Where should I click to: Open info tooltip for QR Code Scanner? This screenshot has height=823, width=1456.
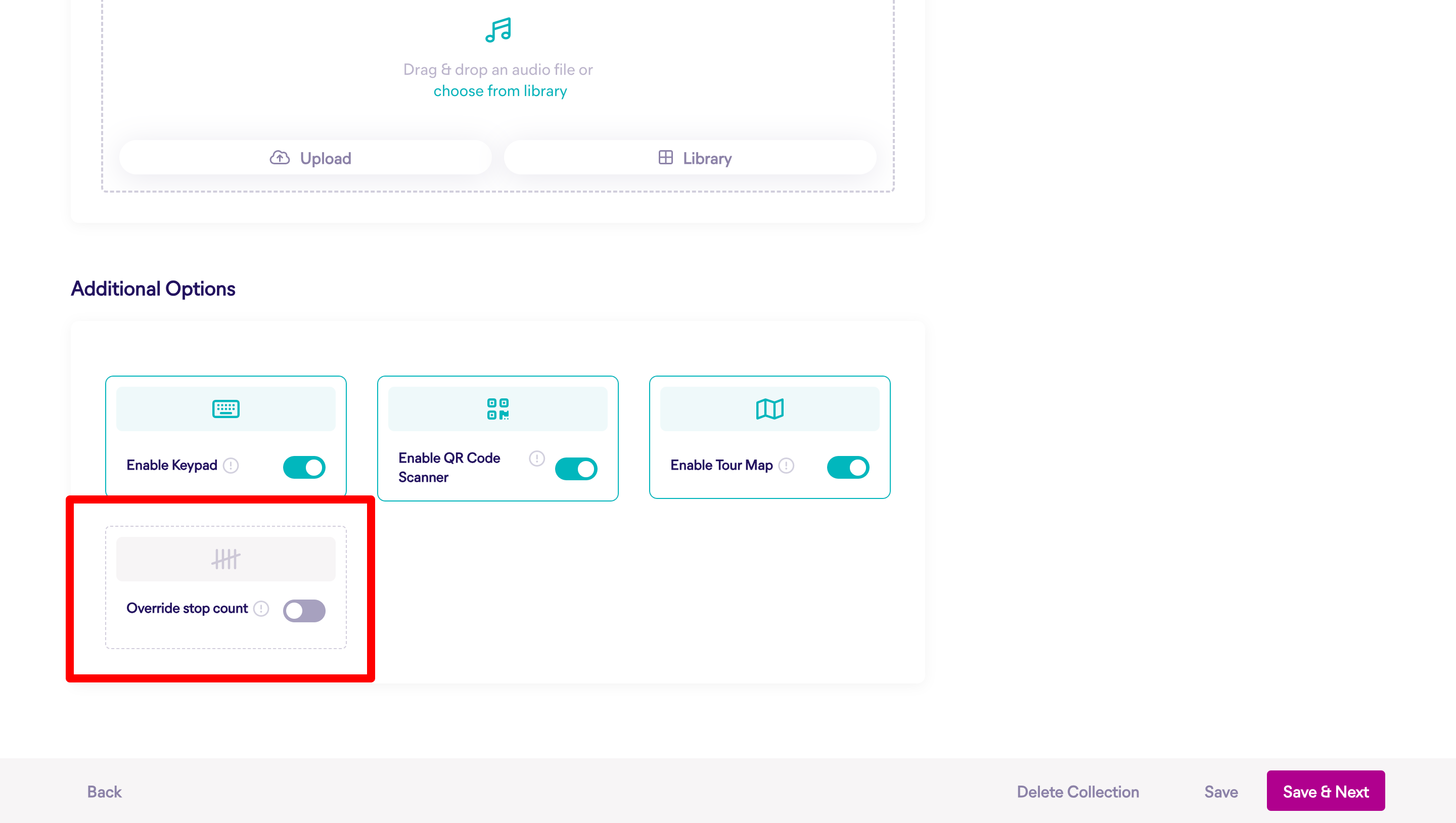[536, 458]
